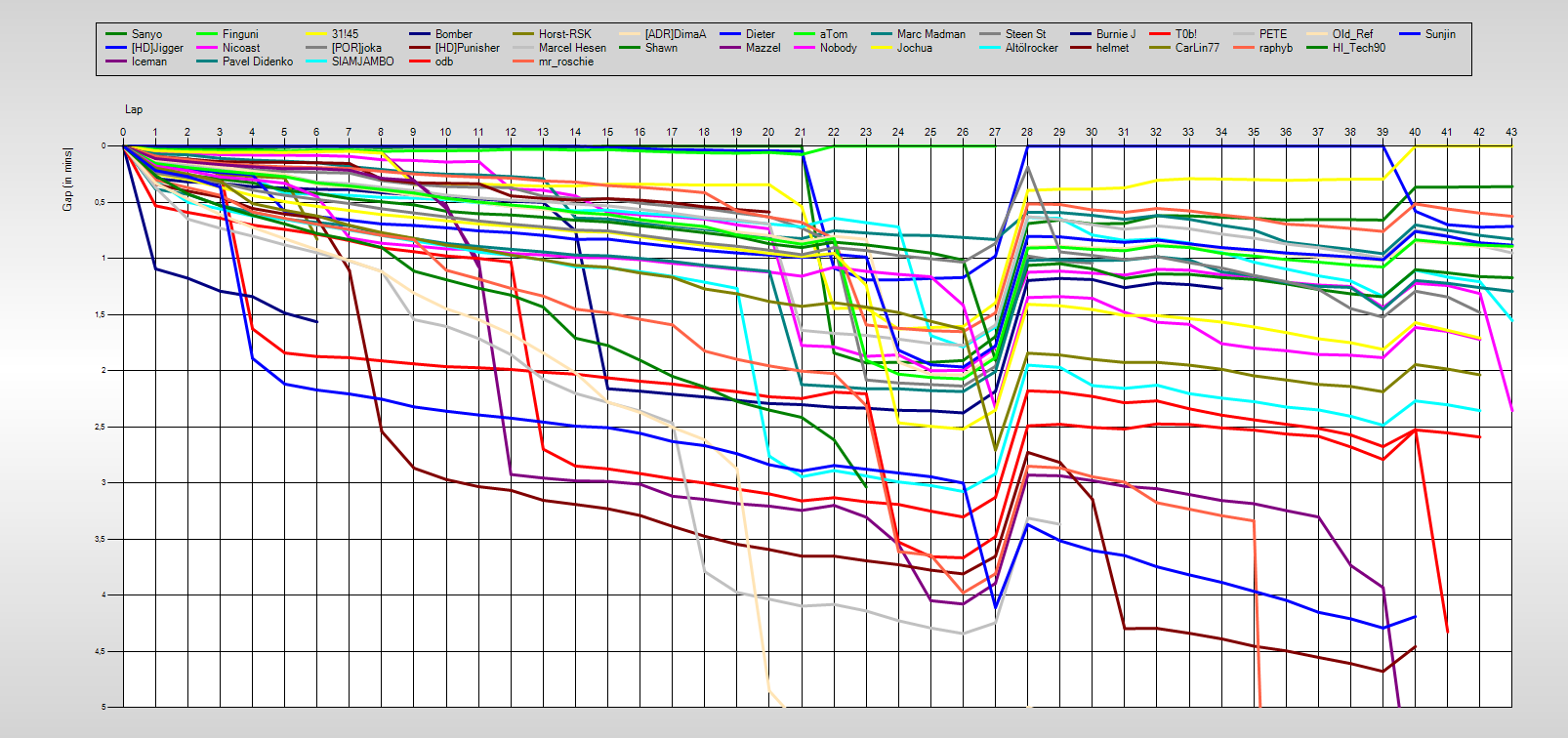1568x738 pixels.
Task: Click lap 21 marker on the top axis
Action: coord(801,132)
